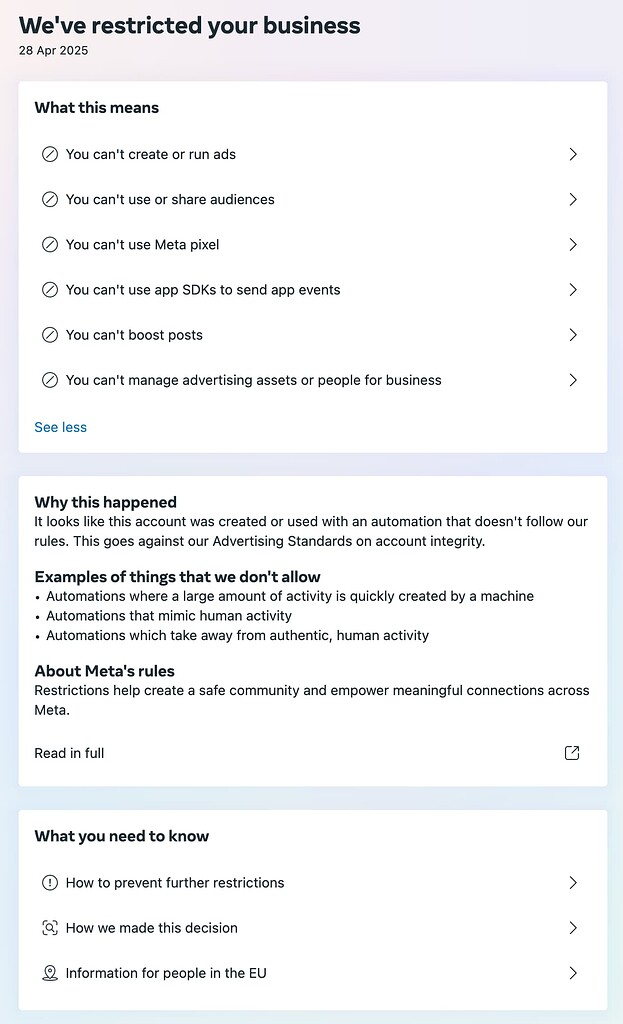Click the restriction icon for sharing audiences
The width and height of the screenshot is (623, 1024).
tap(50, 199)
